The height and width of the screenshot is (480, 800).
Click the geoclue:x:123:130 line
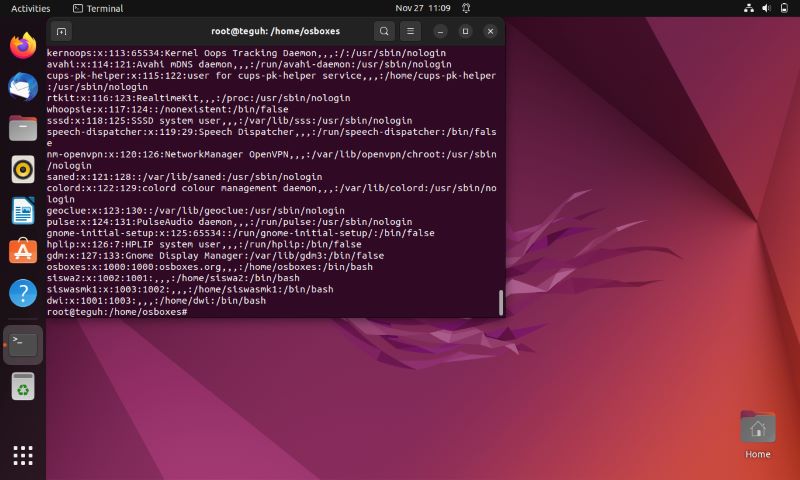tap(195, 211)
